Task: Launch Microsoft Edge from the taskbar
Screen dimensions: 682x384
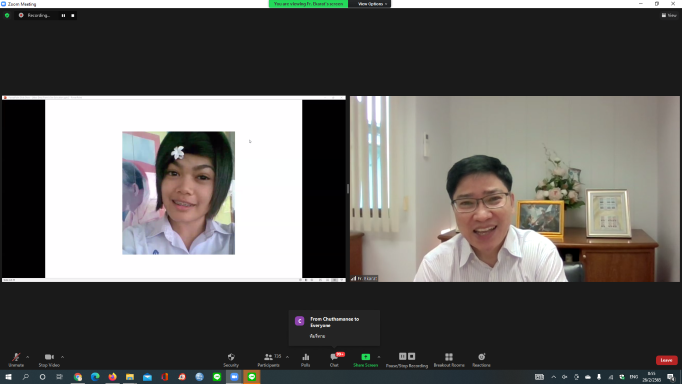Action: pyautogui.click(x=95, y=377)
